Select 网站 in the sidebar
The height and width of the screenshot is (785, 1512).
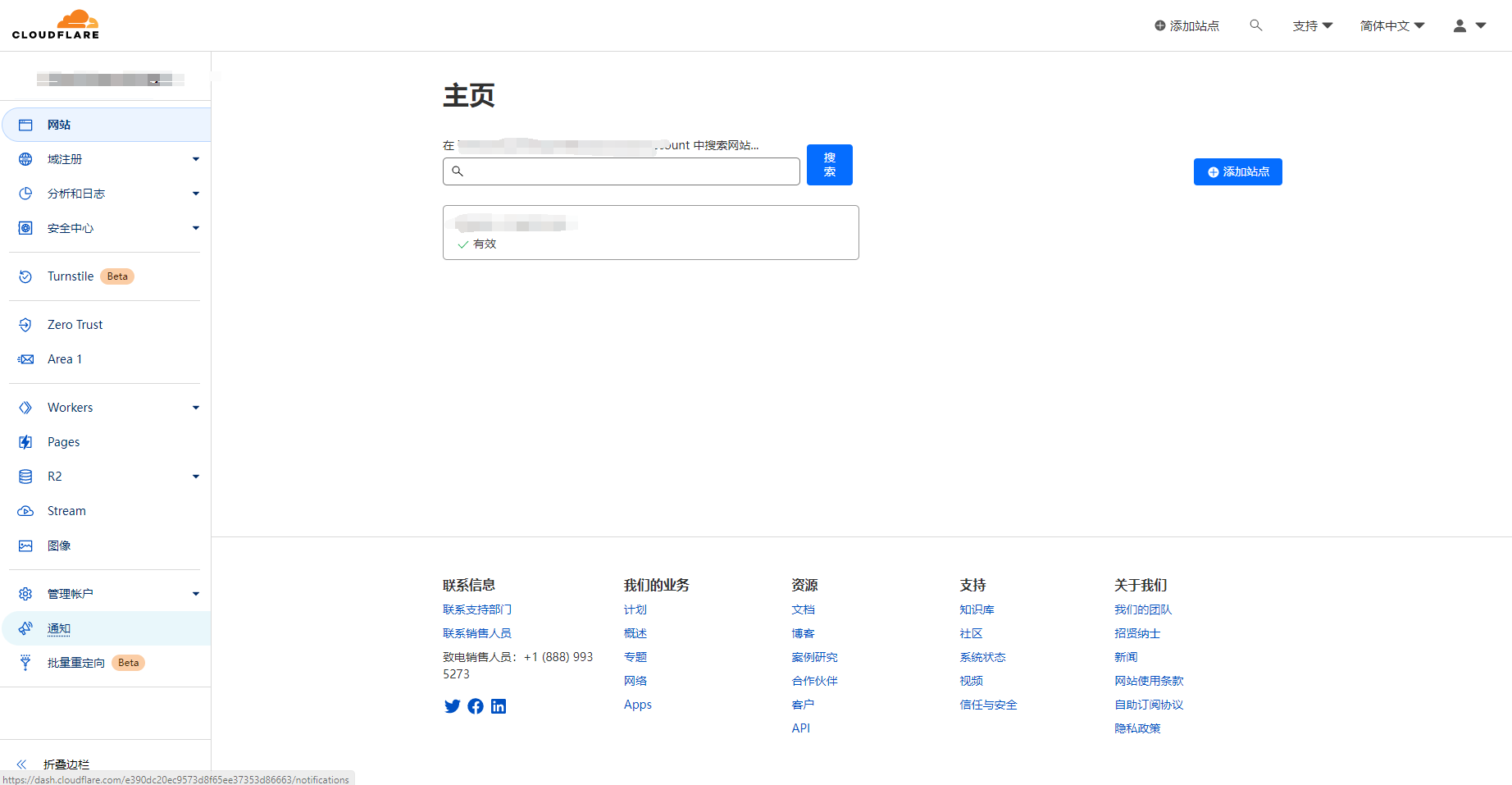[x=59, y=125]
